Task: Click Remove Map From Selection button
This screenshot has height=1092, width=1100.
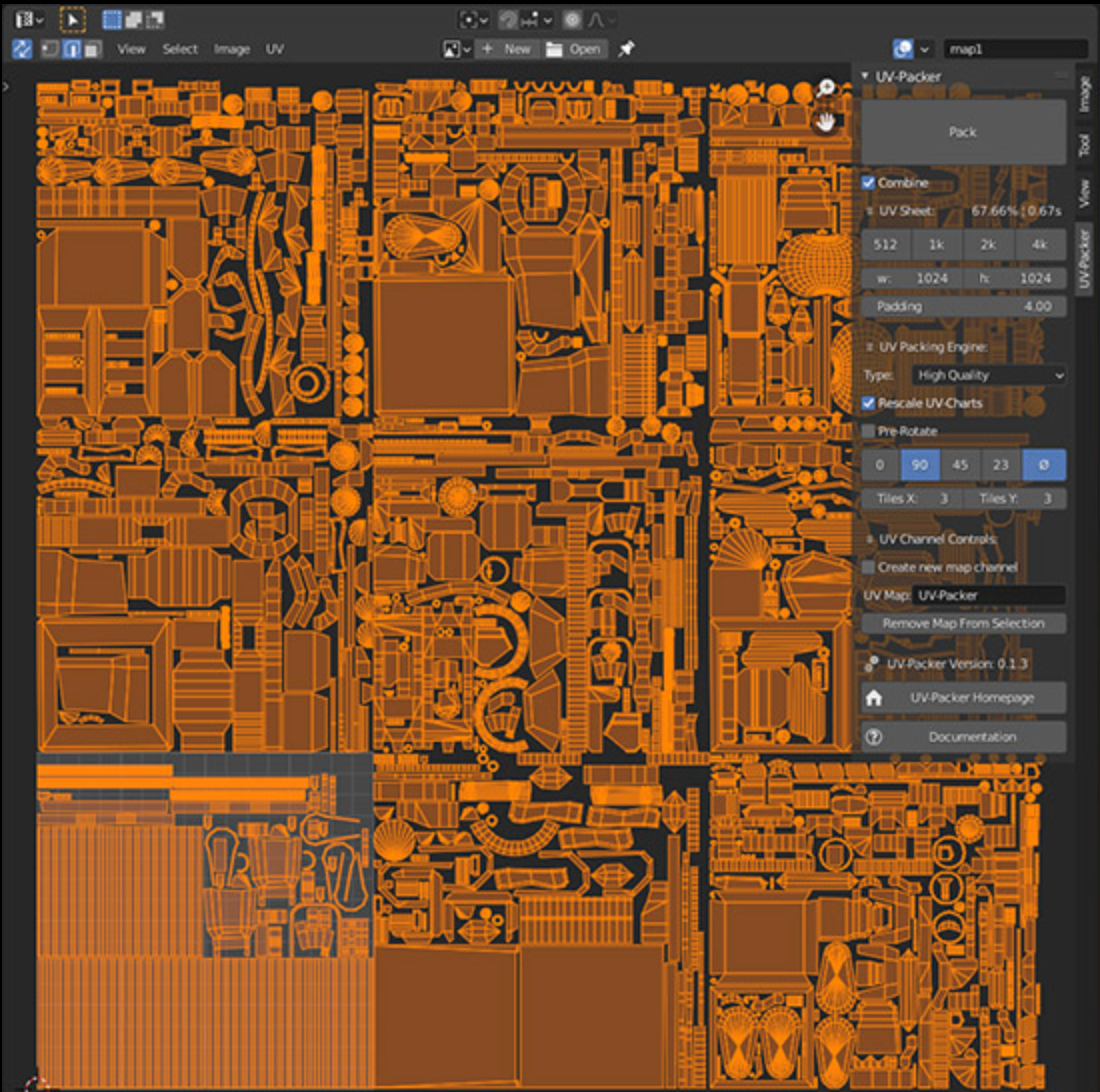Action: tap(964, 623)
